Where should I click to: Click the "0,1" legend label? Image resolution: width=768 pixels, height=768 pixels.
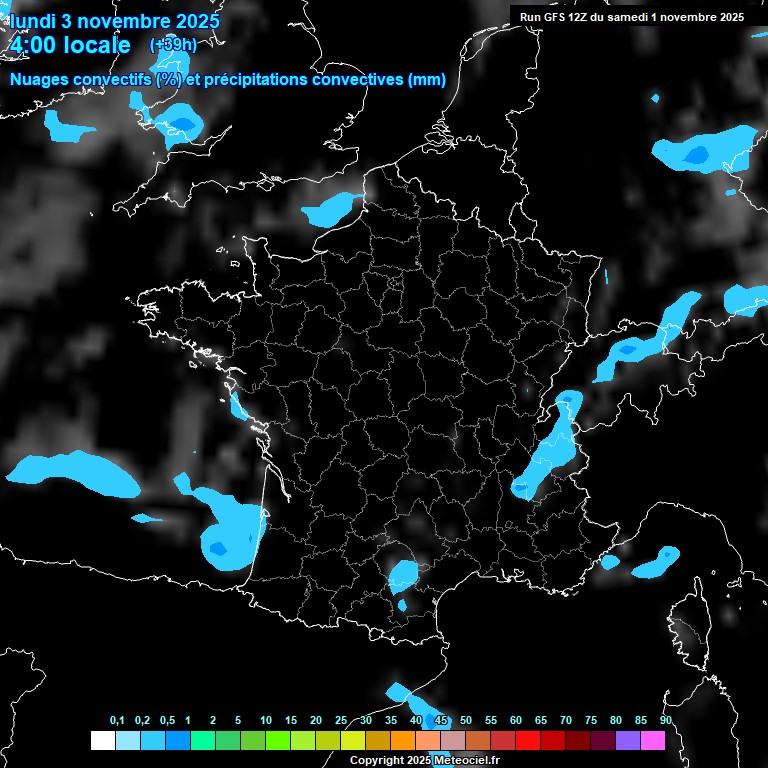[x=117, y=720]
